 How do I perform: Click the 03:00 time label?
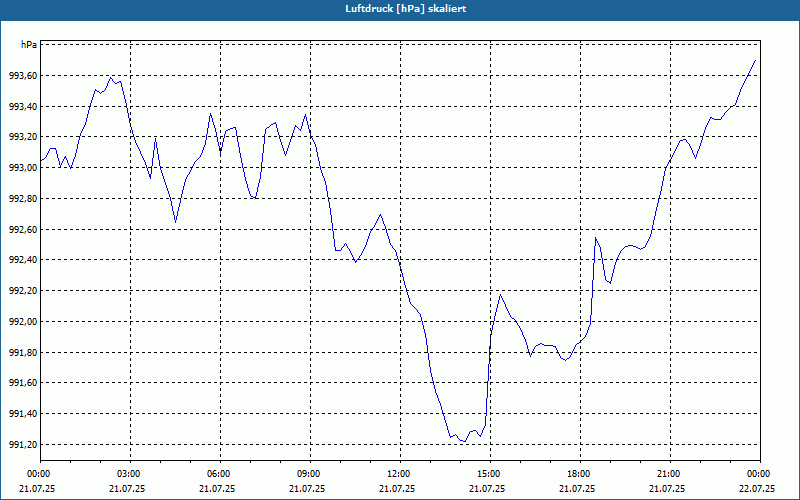coord(131,474)
